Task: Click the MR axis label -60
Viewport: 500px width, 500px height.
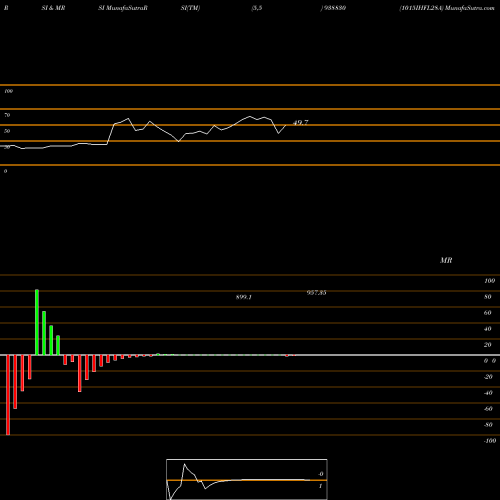Action: pos(488,409)
